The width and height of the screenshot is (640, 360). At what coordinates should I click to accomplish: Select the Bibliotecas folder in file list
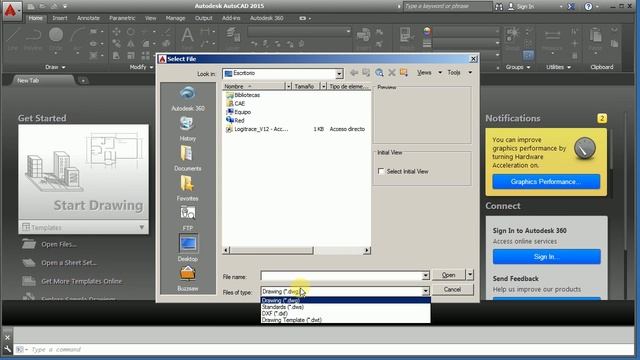coord(247,95)
